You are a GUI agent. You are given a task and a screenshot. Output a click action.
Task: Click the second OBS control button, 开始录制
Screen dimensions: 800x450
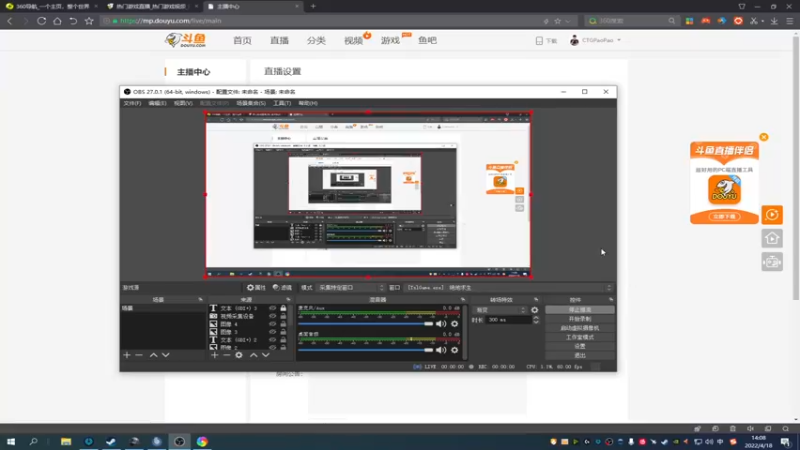tap(580, 319)
